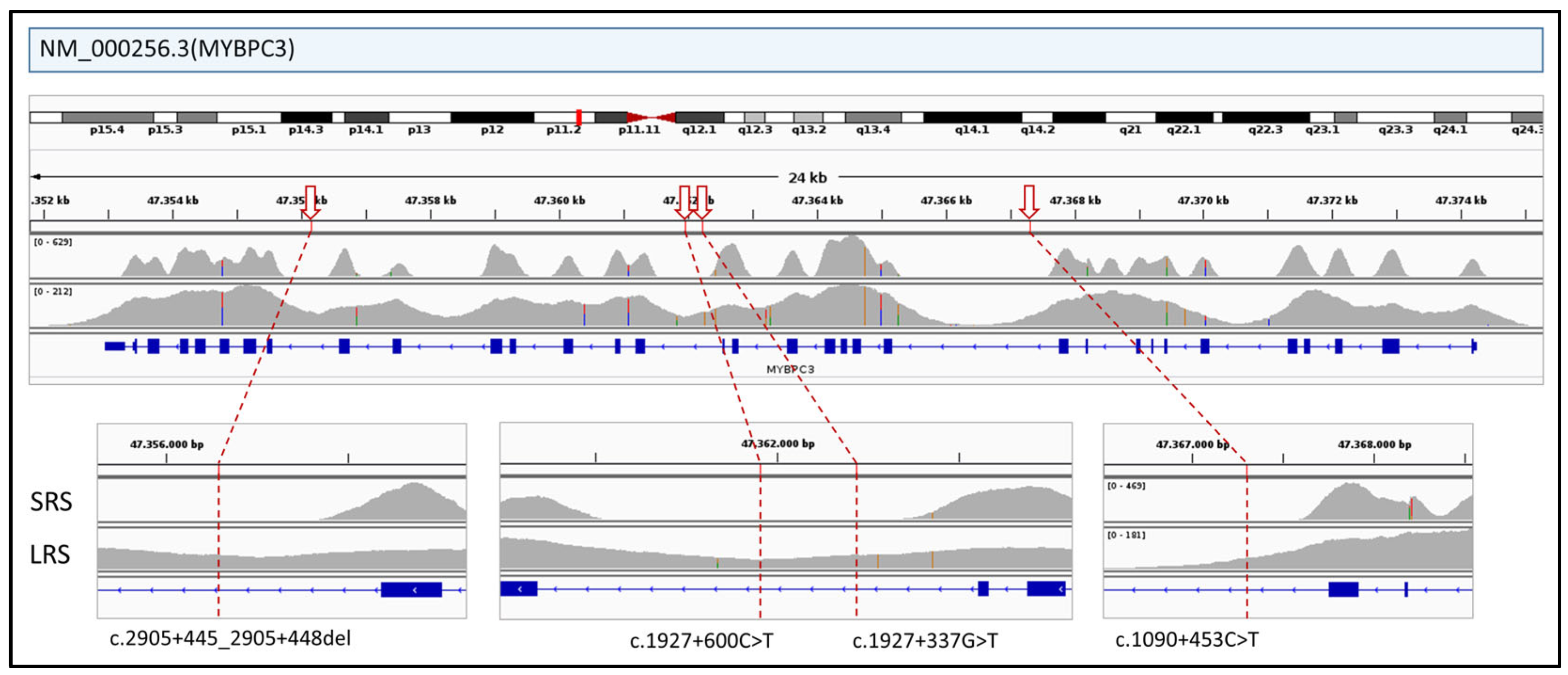Click the c.1927+337G>T variant label
This screenshot has width=1568, height=675.
[x=924, y=641]
